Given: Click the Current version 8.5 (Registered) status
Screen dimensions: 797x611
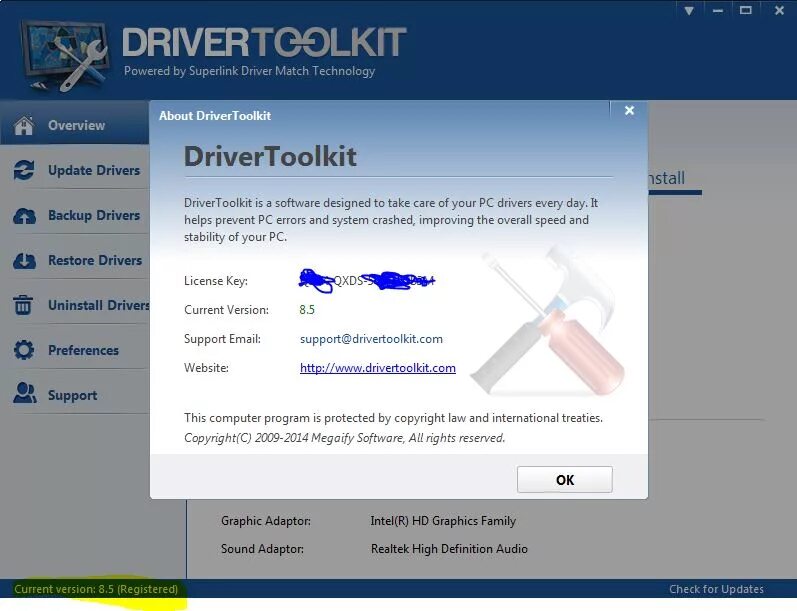Looking at the screenshot, I should click(96, 589).
